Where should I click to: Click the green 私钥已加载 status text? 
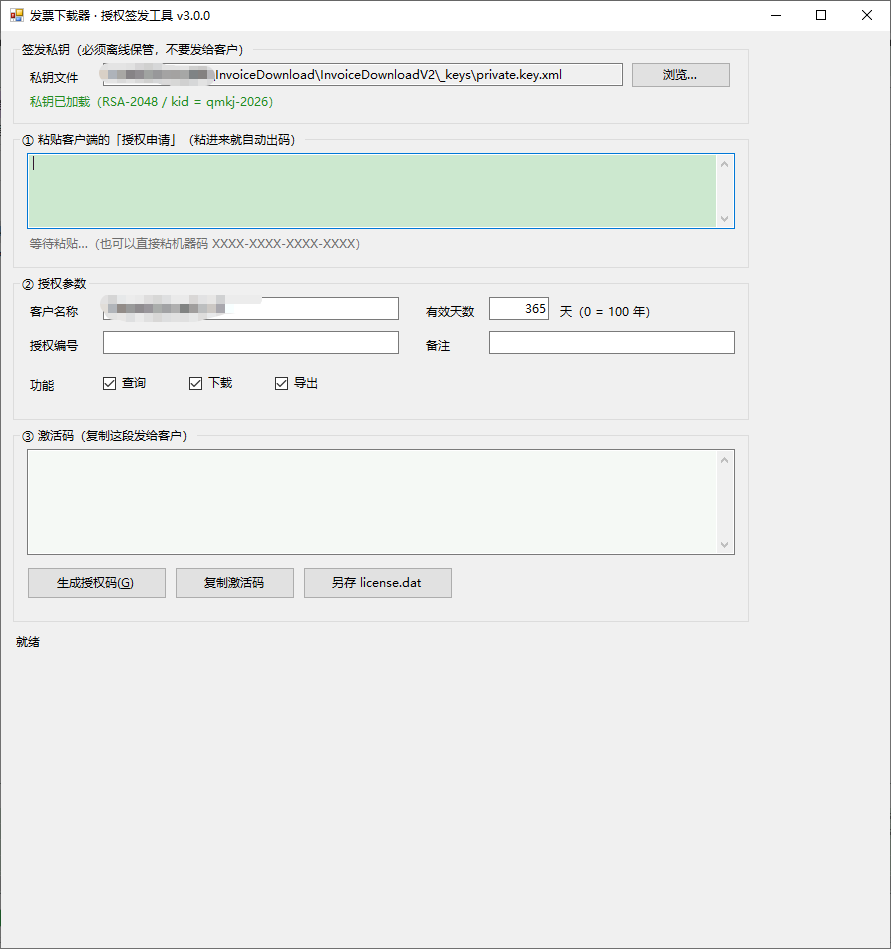click(x=151, y=102)
